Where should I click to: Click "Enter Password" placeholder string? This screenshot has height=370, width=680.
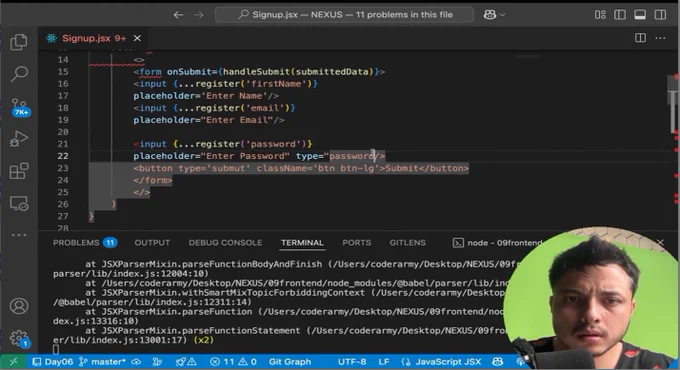tap(245, 156)
